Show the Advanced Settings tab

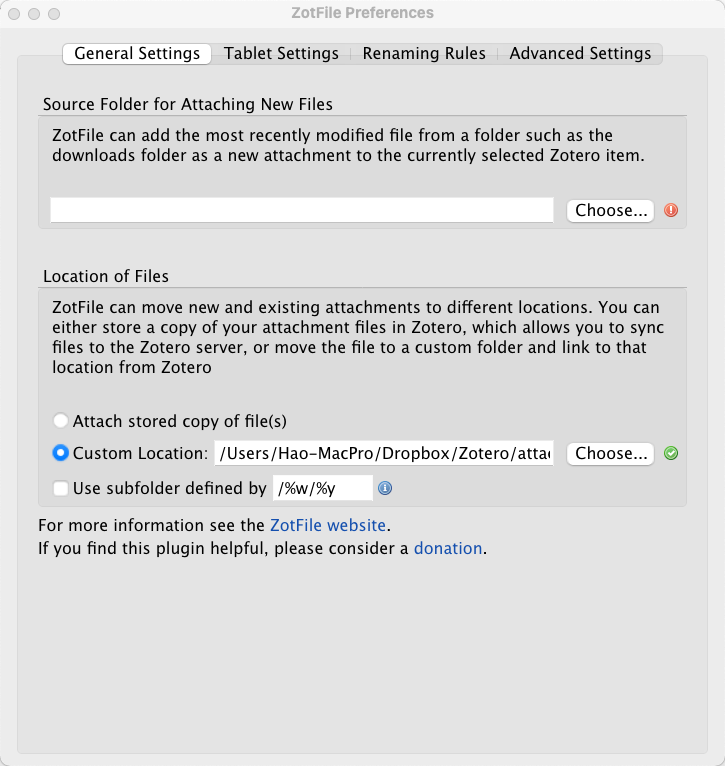pyautogui.click(x=580, y=54)
